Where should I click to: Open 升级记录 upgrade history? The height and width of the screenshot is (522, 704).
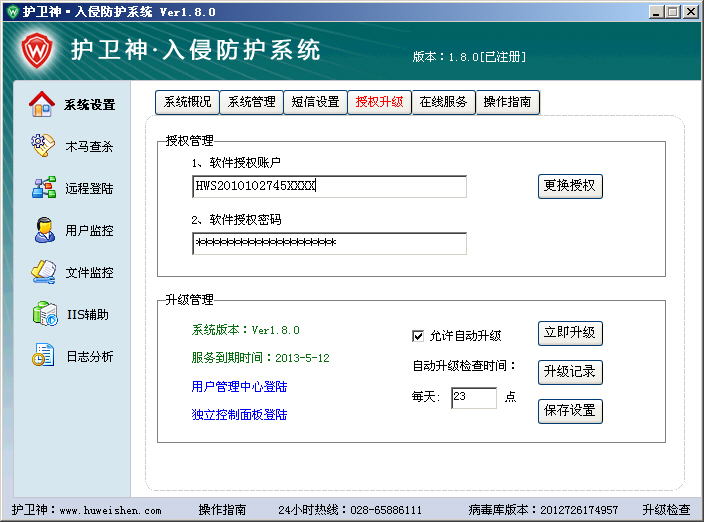tap(570, 372)
